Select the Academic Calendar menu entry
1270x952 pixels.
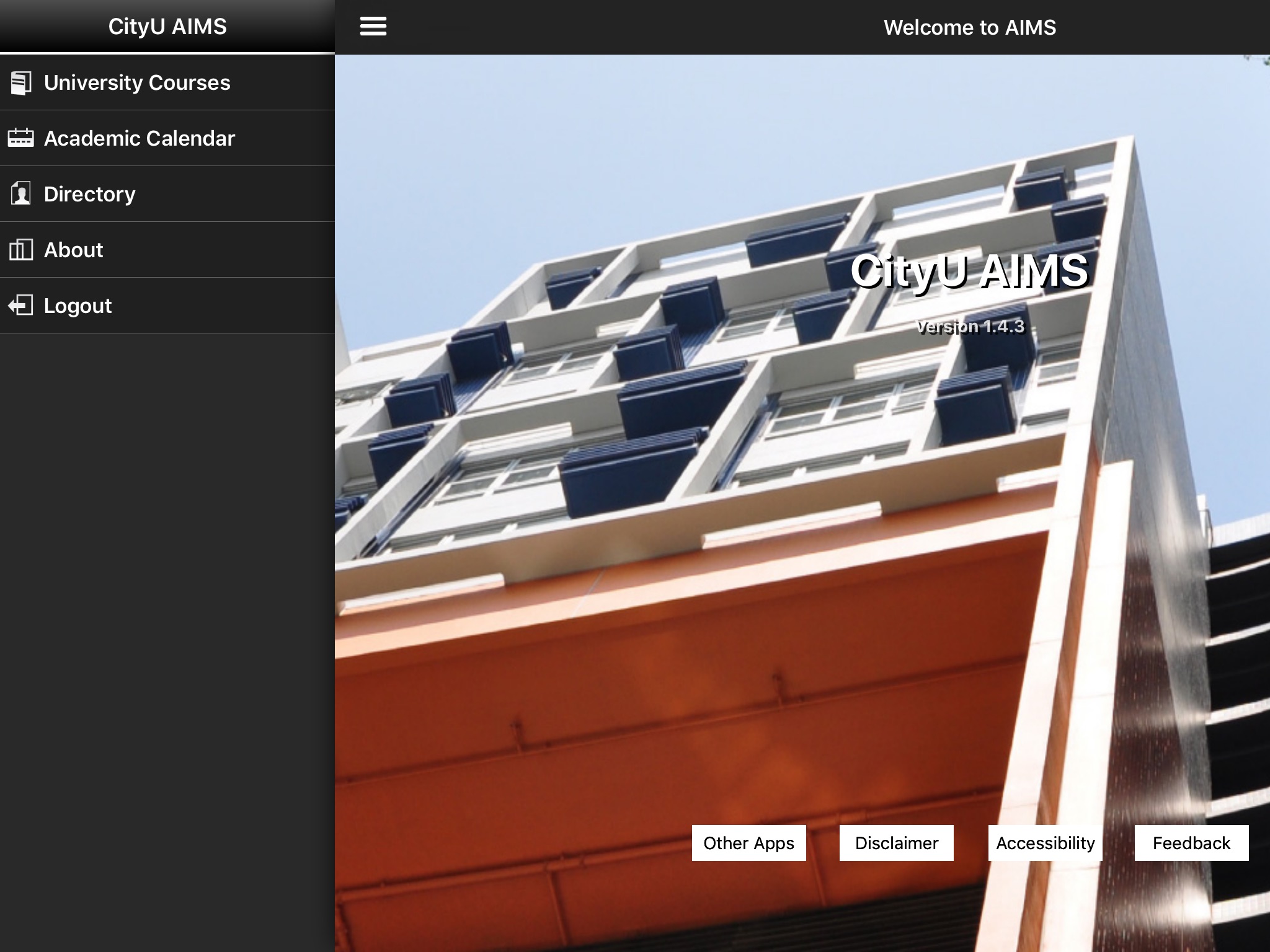pos(140,138)
